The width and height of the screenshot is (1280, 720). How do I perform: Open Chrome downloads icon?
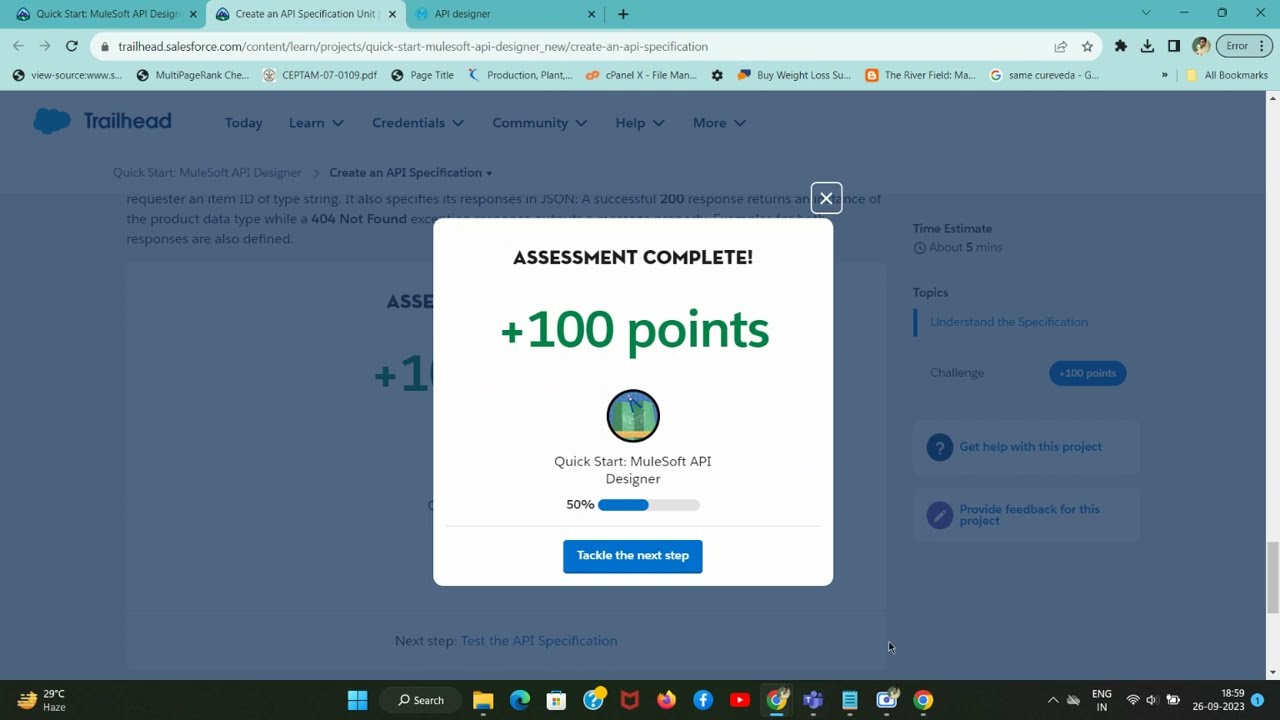click(1147, 46)
